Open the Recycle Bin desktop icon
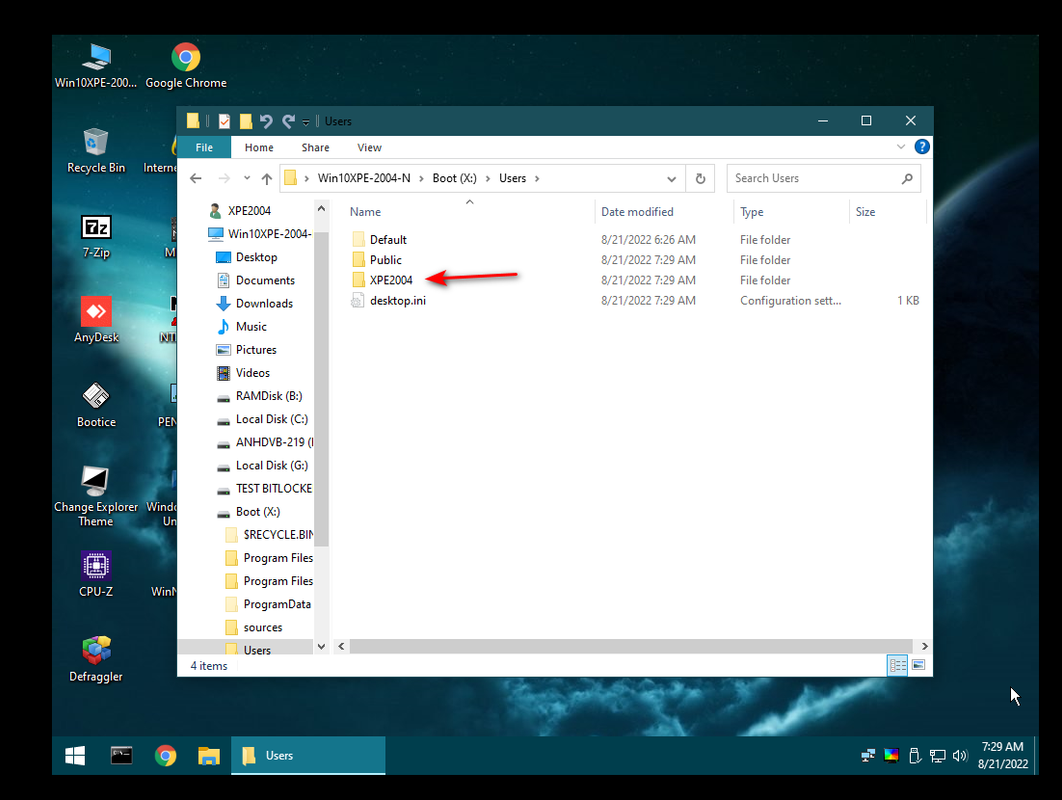The width and height of the screenshot is (1062, 800). point(95,151)
